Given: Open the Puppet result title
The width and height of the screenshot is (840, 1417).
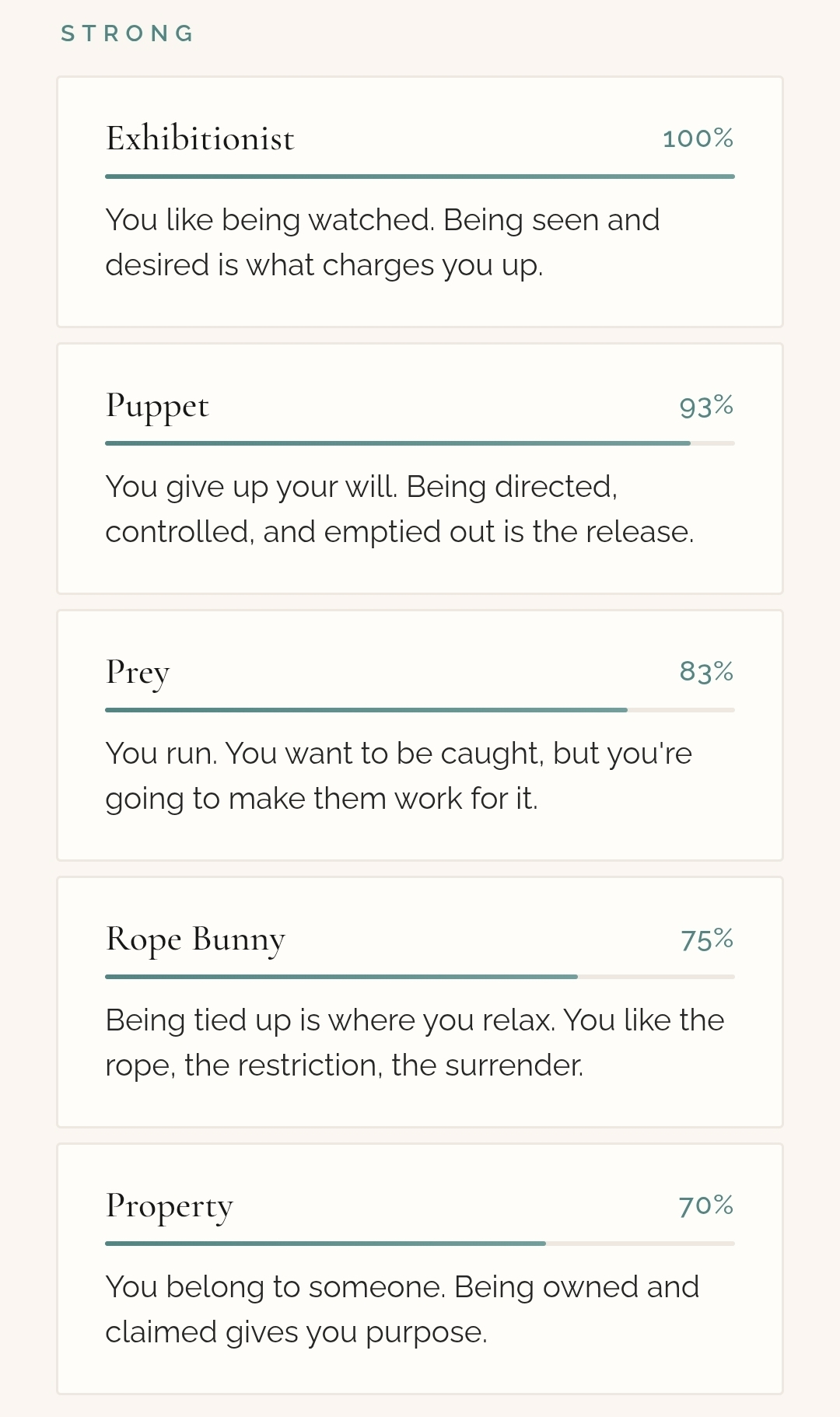Looking at the screenshot, I should (157, 406).
